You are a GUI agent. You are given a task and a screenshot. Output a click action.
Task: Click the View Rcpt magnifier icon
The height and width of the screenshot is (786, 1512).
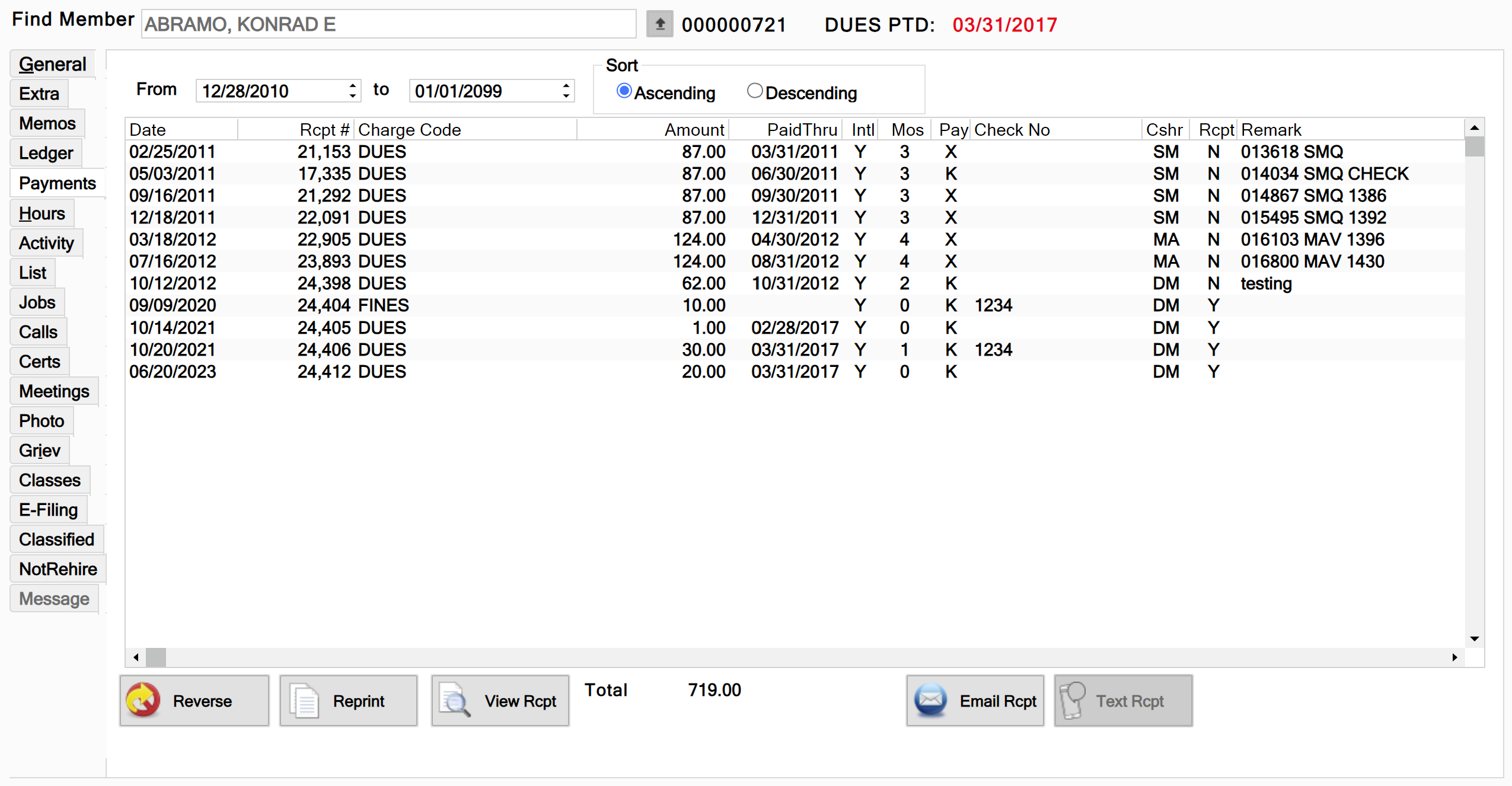click(455, 700)
